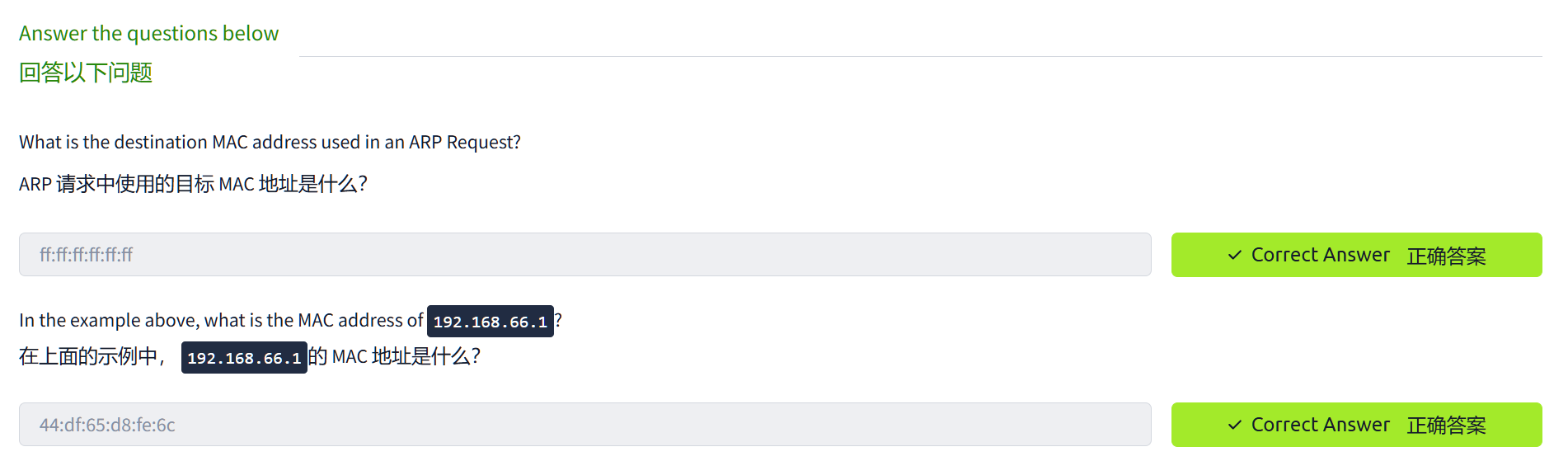The width and height of the screenshot is (1568, 461).
Task: Click the checkmark icon in the first Correct Answer button
Action: coord(1234,256)
